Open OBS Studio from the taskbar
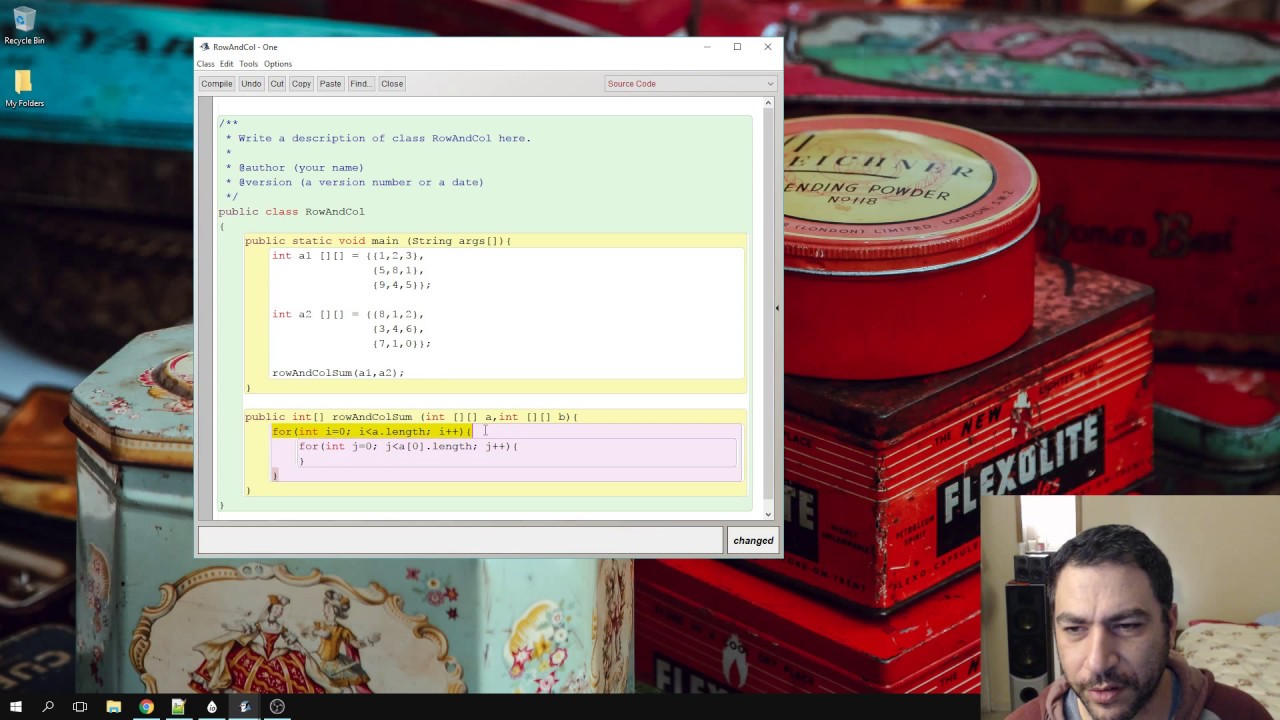The width and height of the screenshot is (1280, 720). (x=277, y=707)
